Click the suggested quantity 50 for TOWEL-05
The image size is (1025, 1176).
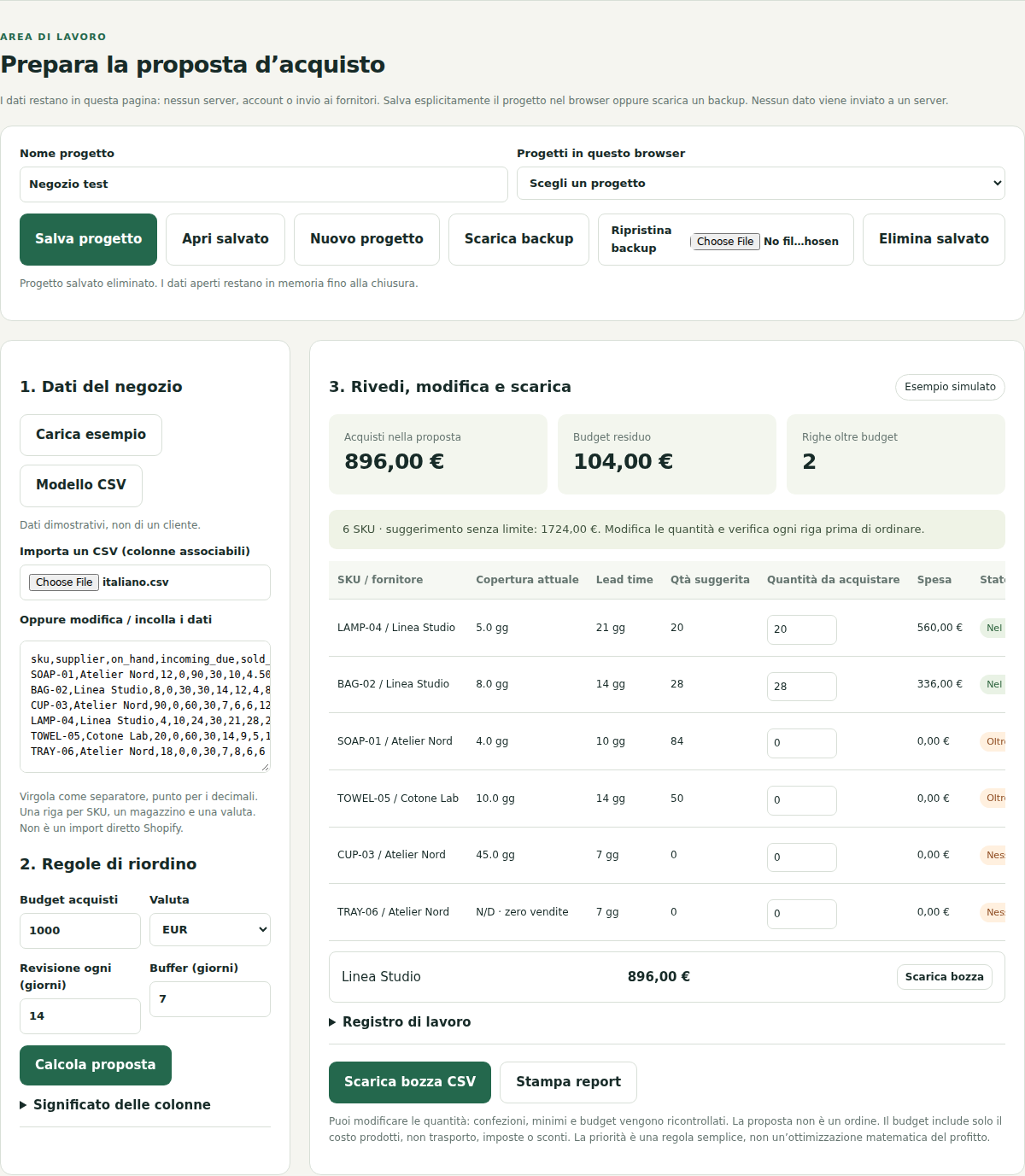pyautogui.click(x=676, y=799)
